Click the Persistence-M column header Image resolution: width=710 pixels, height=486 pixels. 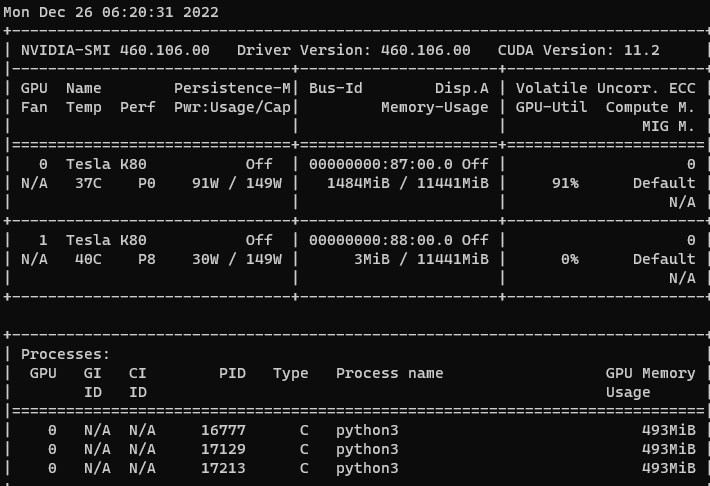[x=232, y=88]
